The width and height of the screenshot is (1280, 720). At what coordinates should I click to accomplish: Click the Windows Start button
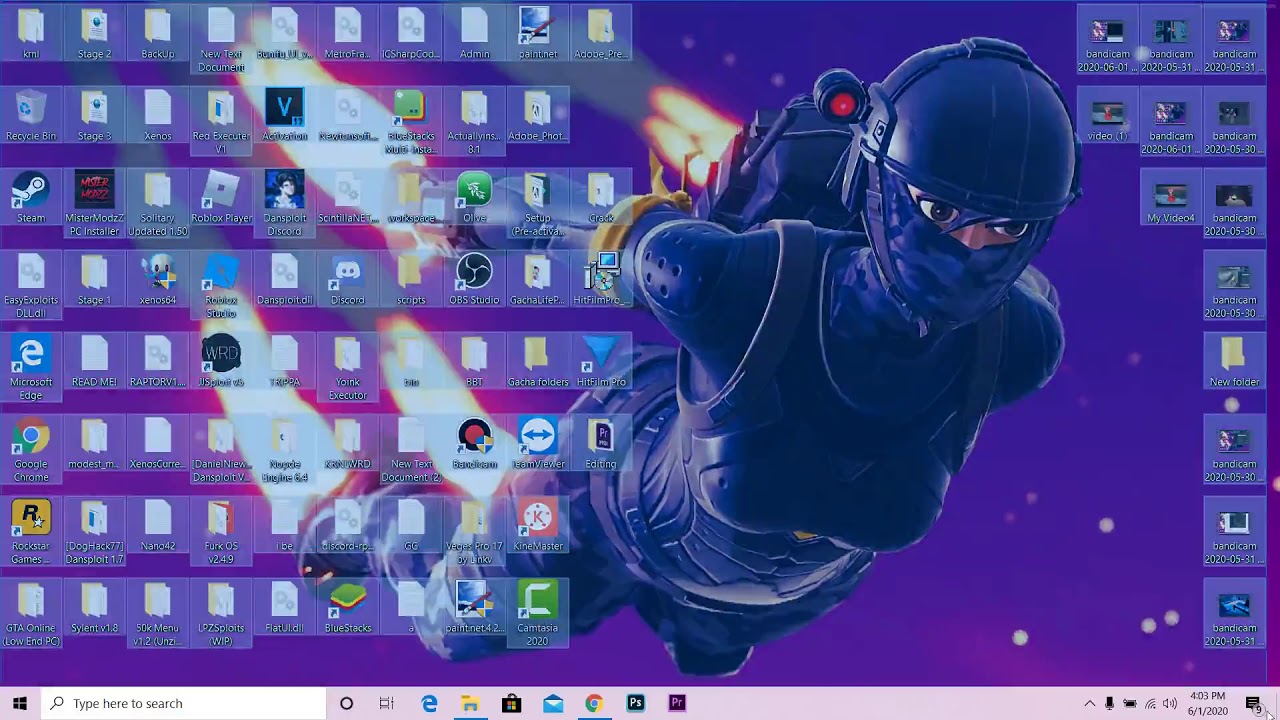point(20,703)
